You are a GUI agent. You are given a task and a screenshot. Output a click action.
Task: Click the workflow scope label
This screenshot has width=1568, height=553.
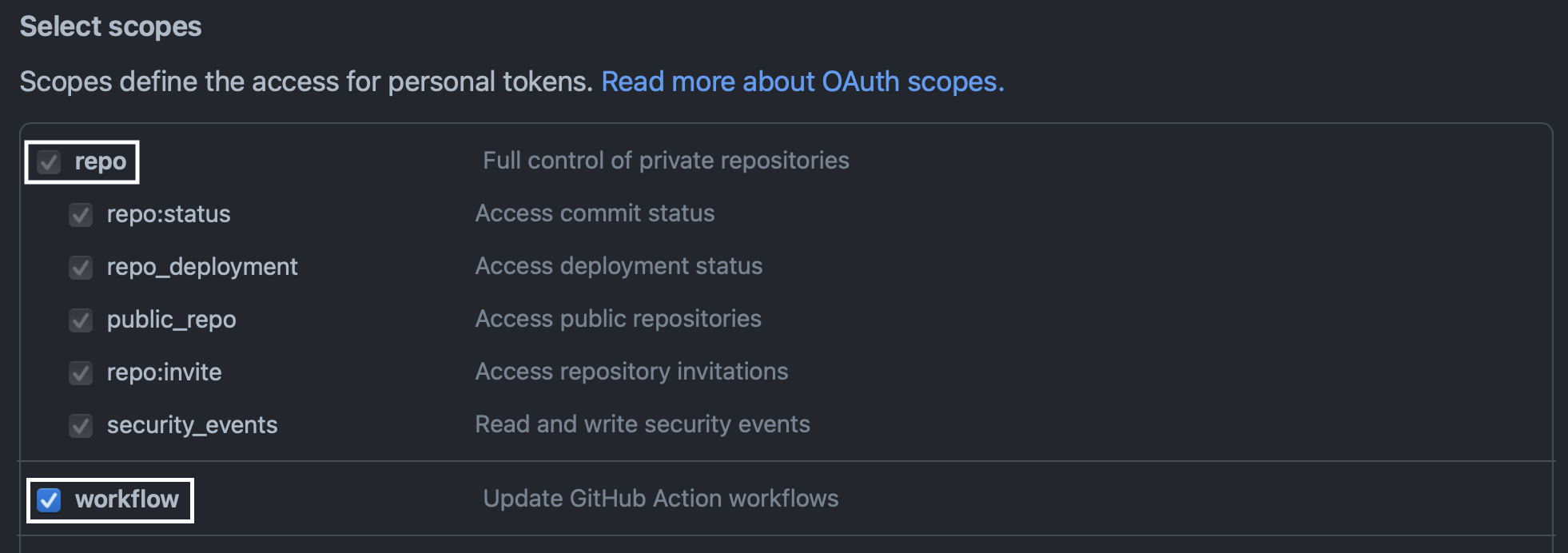[x=127, y=499]
